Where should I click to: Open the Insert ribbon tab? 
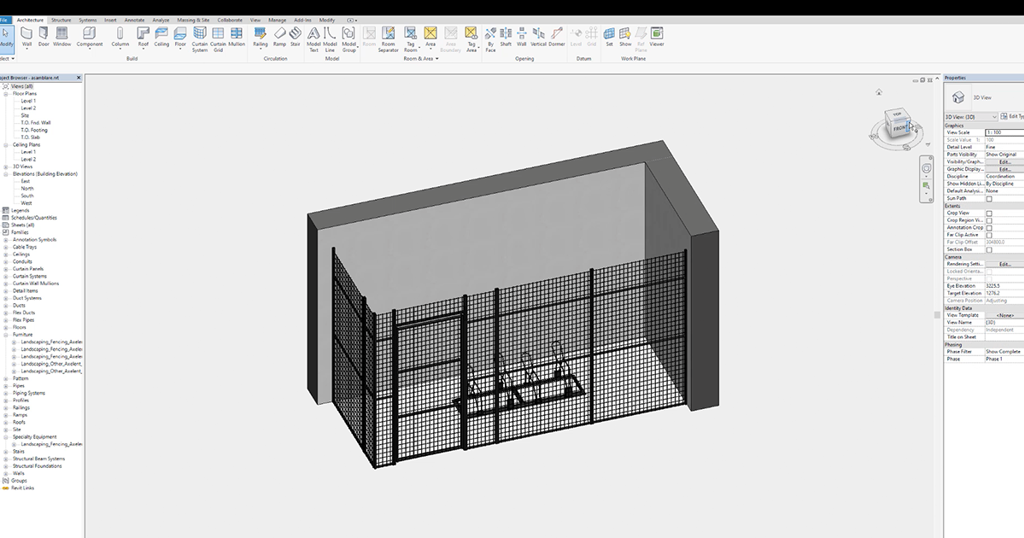(110, 20)
